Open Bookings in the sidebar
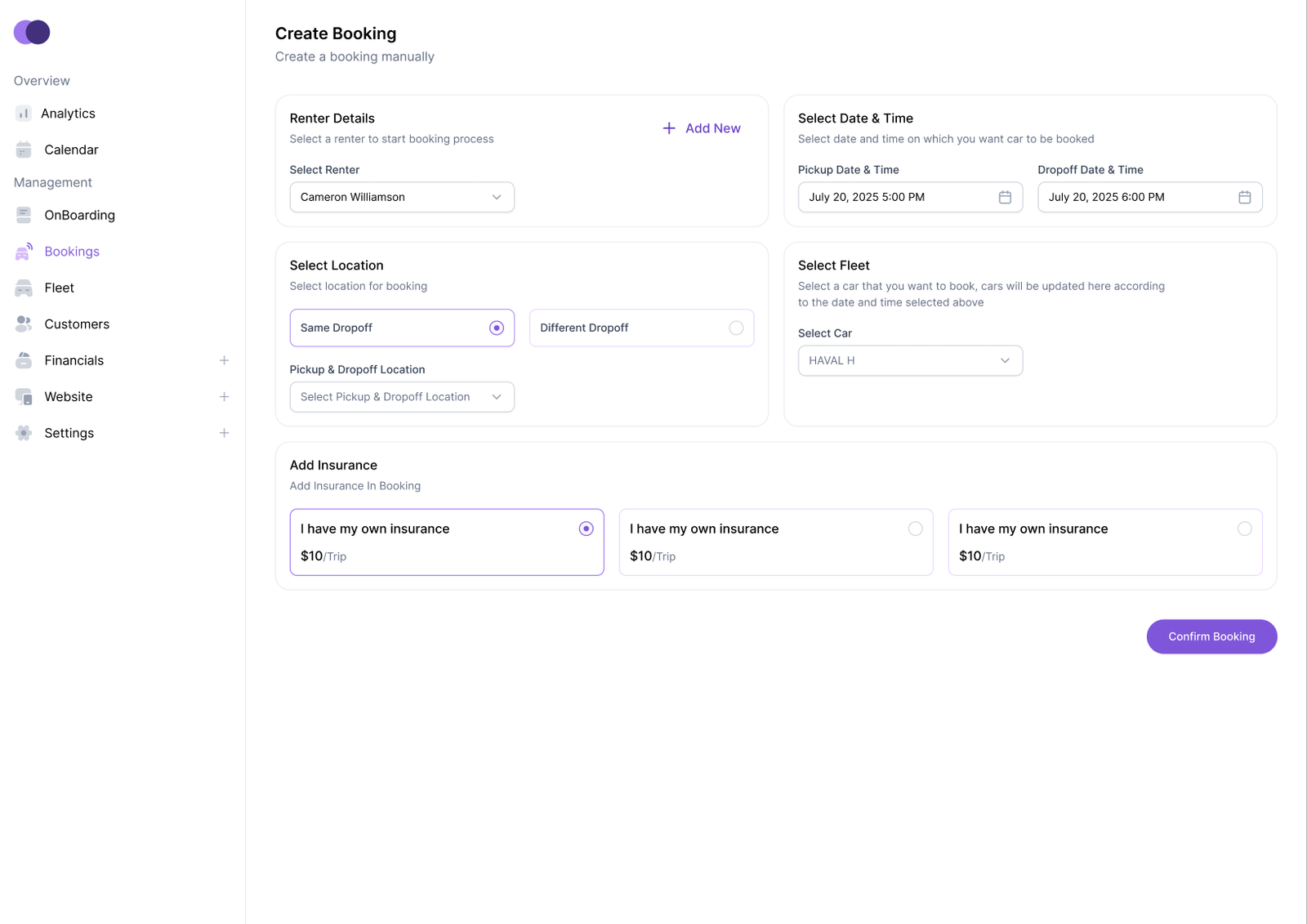Screen dimensions: 1307x924 tap(72, 252)
